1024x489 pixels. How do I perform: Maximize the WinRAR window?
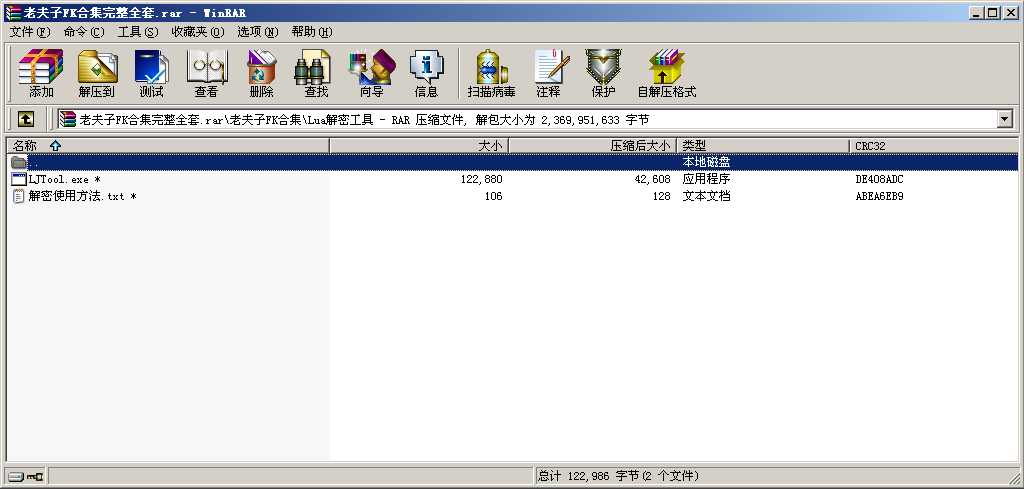[x=993, y=12]
